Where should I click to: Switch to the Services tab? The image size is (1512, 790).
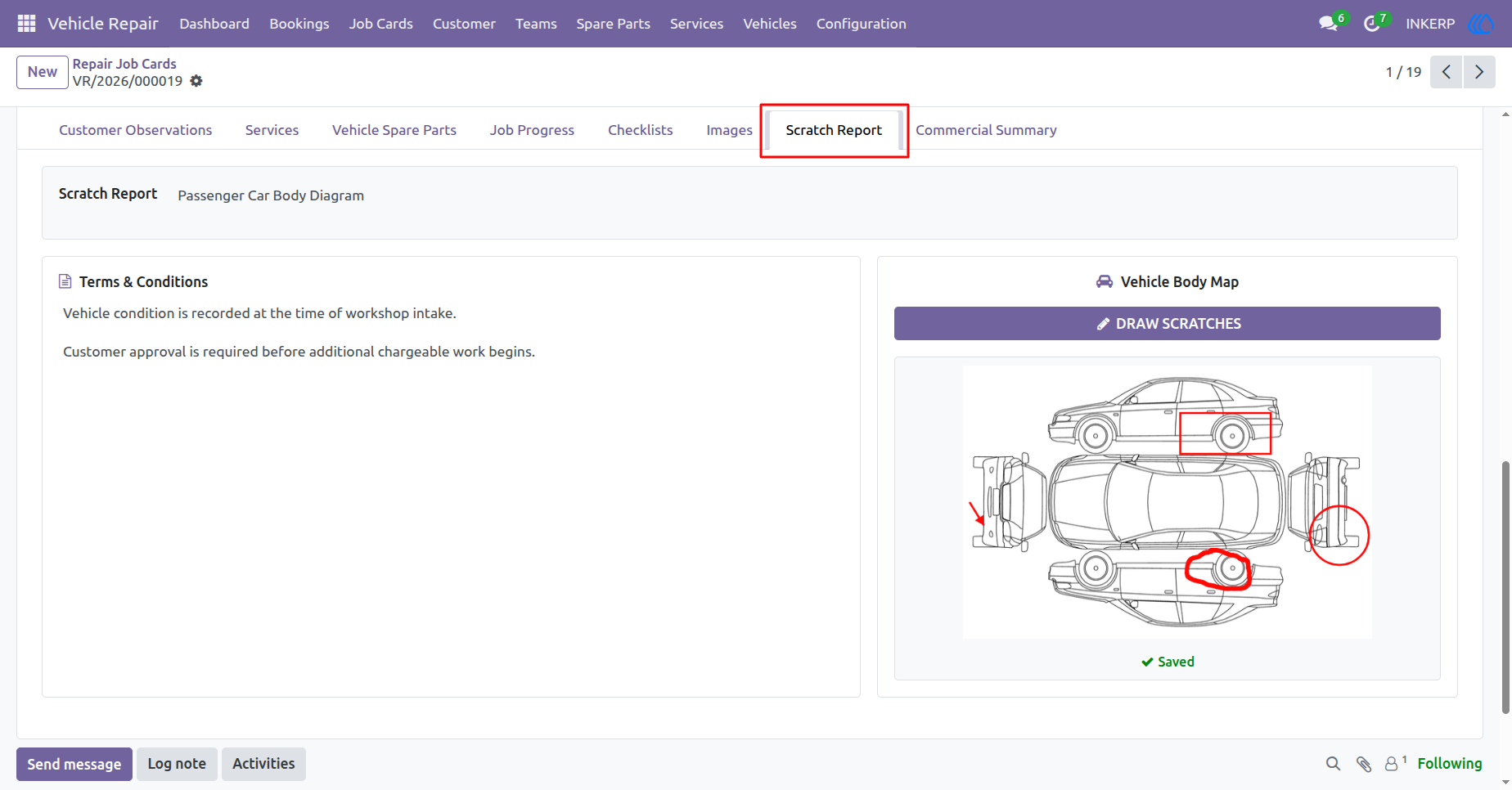pyautogui.click(x=272, y=130)
